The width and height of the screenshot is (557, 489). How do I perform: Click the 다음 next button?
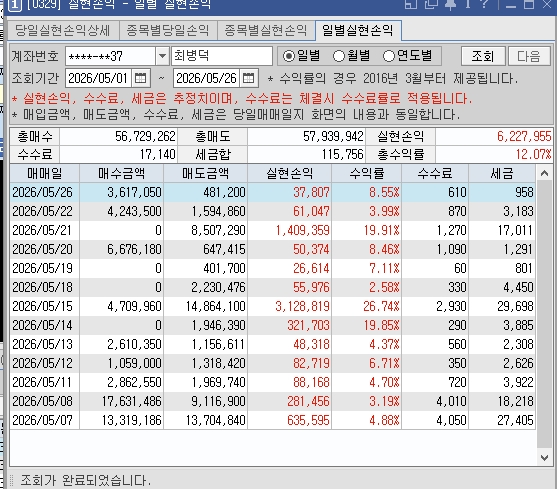point(529,56)
